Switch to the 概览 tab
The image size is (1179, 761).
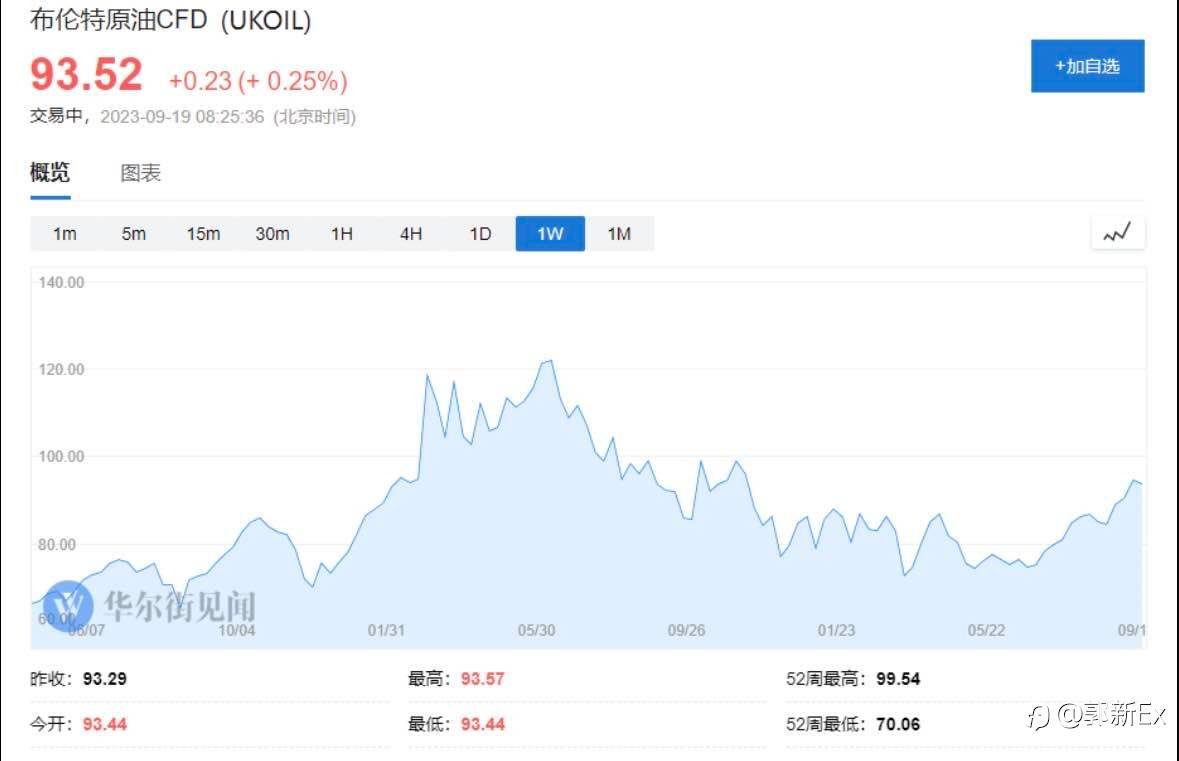[50, 173]
